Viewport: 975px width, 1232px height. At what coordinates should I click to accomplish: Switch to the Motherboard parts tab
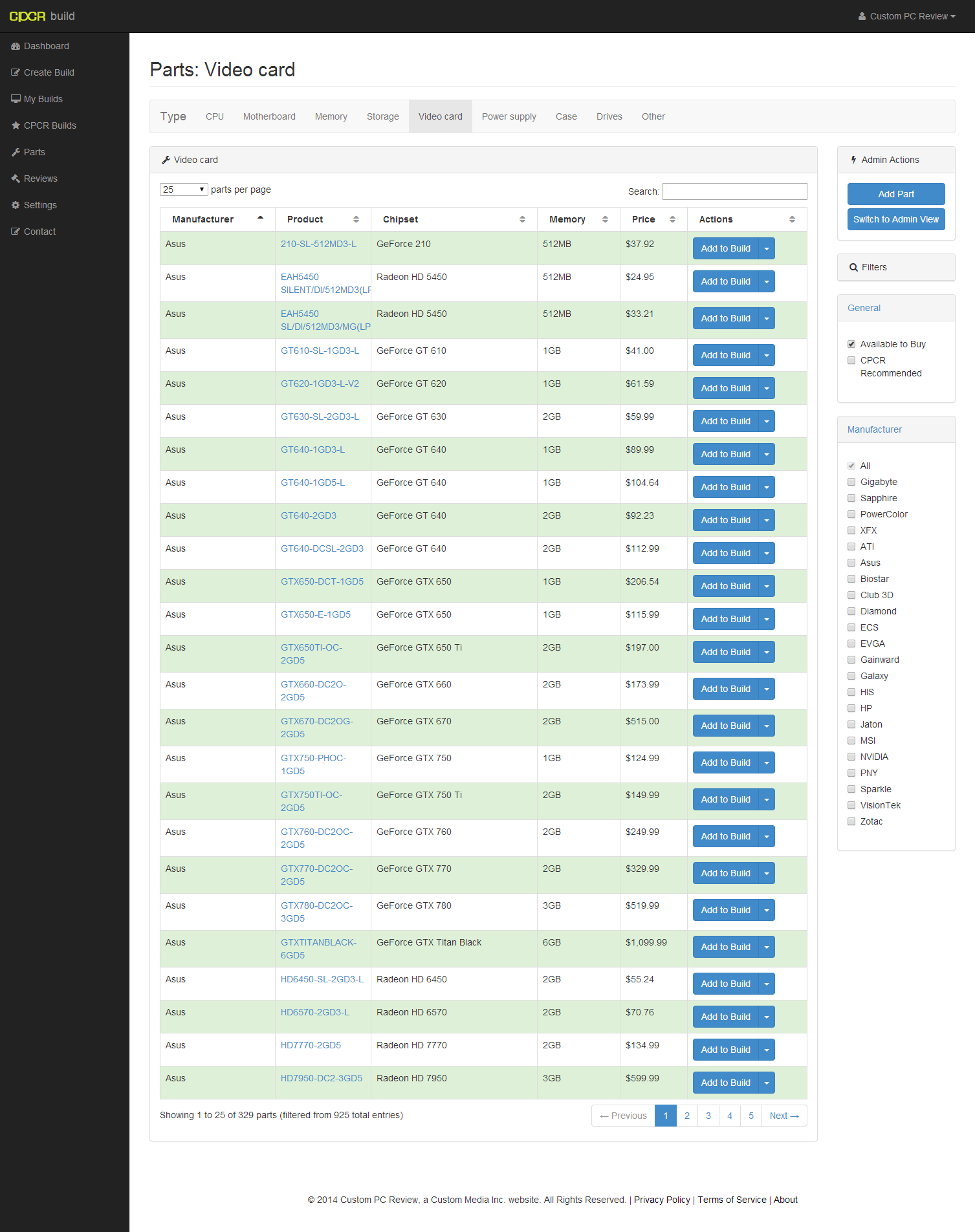click(269, 116)
